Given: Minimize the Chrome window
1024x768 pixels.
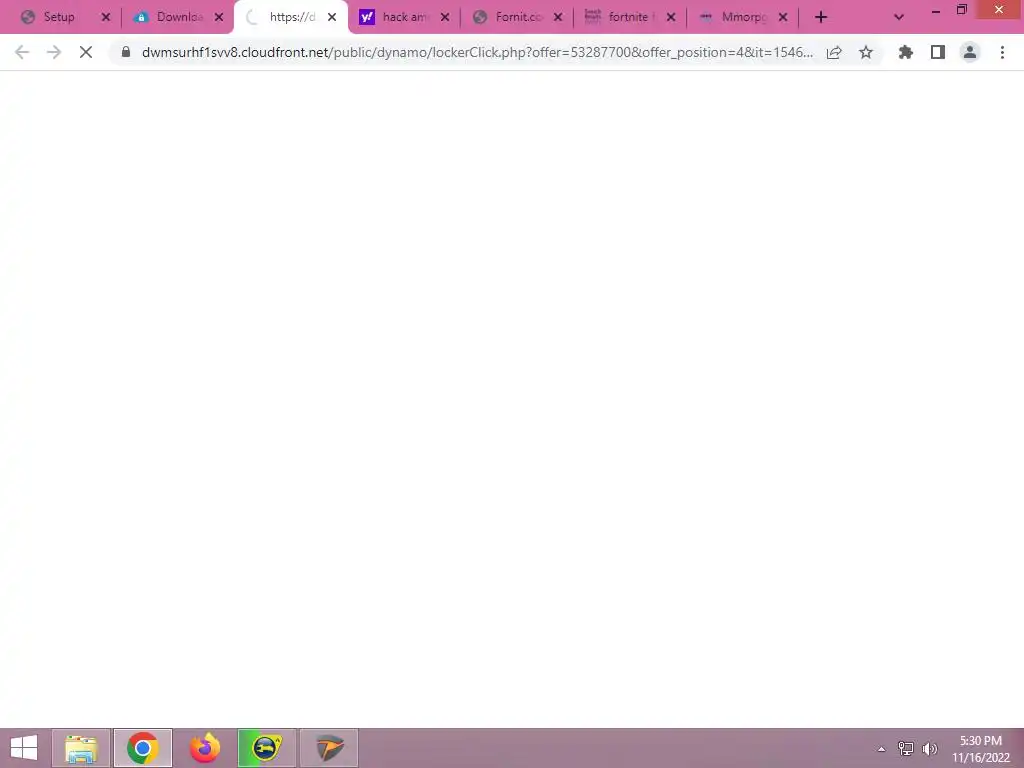Looking at the screenshot, I should point(936,10).
